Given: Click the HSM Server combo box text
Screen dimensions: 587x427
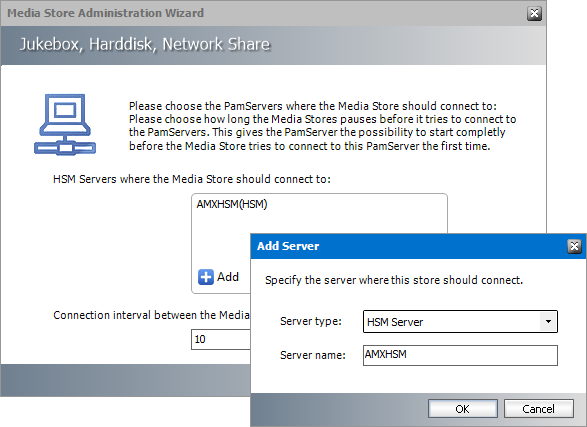Looking at the screenshot, I should [395, 322].
